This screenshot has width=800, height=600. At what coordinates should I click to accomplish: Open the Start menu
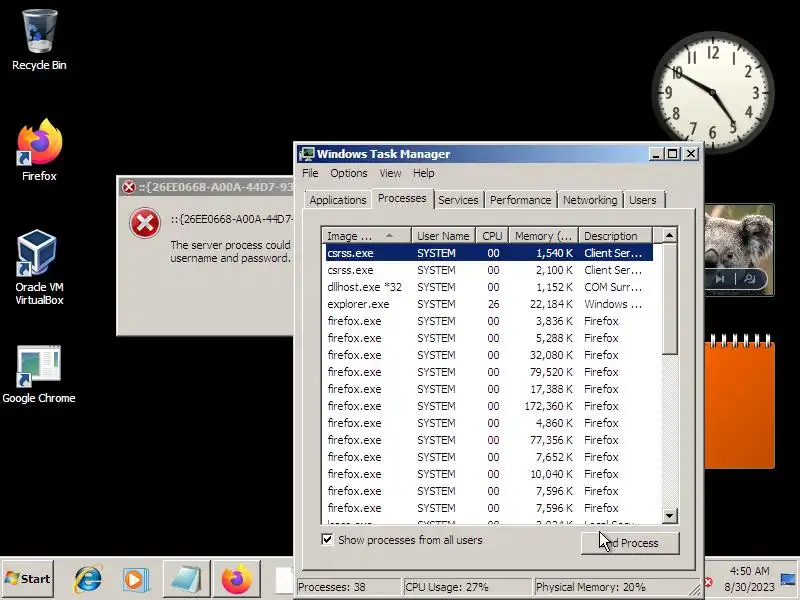pyautogui.click(x=28, y=579)
